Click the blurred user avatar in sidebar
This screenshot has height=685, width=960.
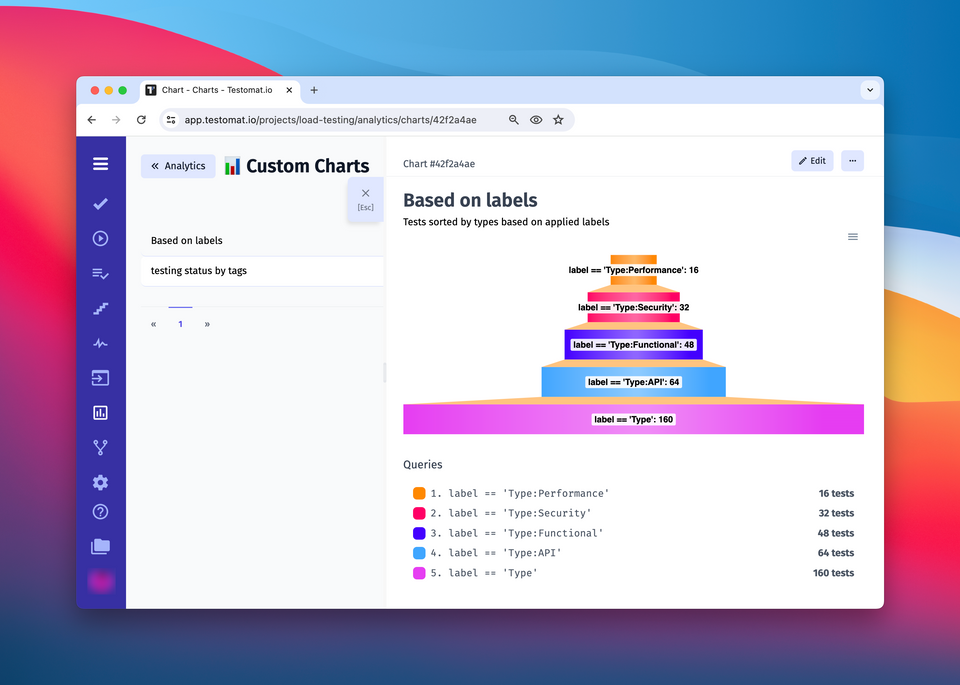(x=100, y=581)
